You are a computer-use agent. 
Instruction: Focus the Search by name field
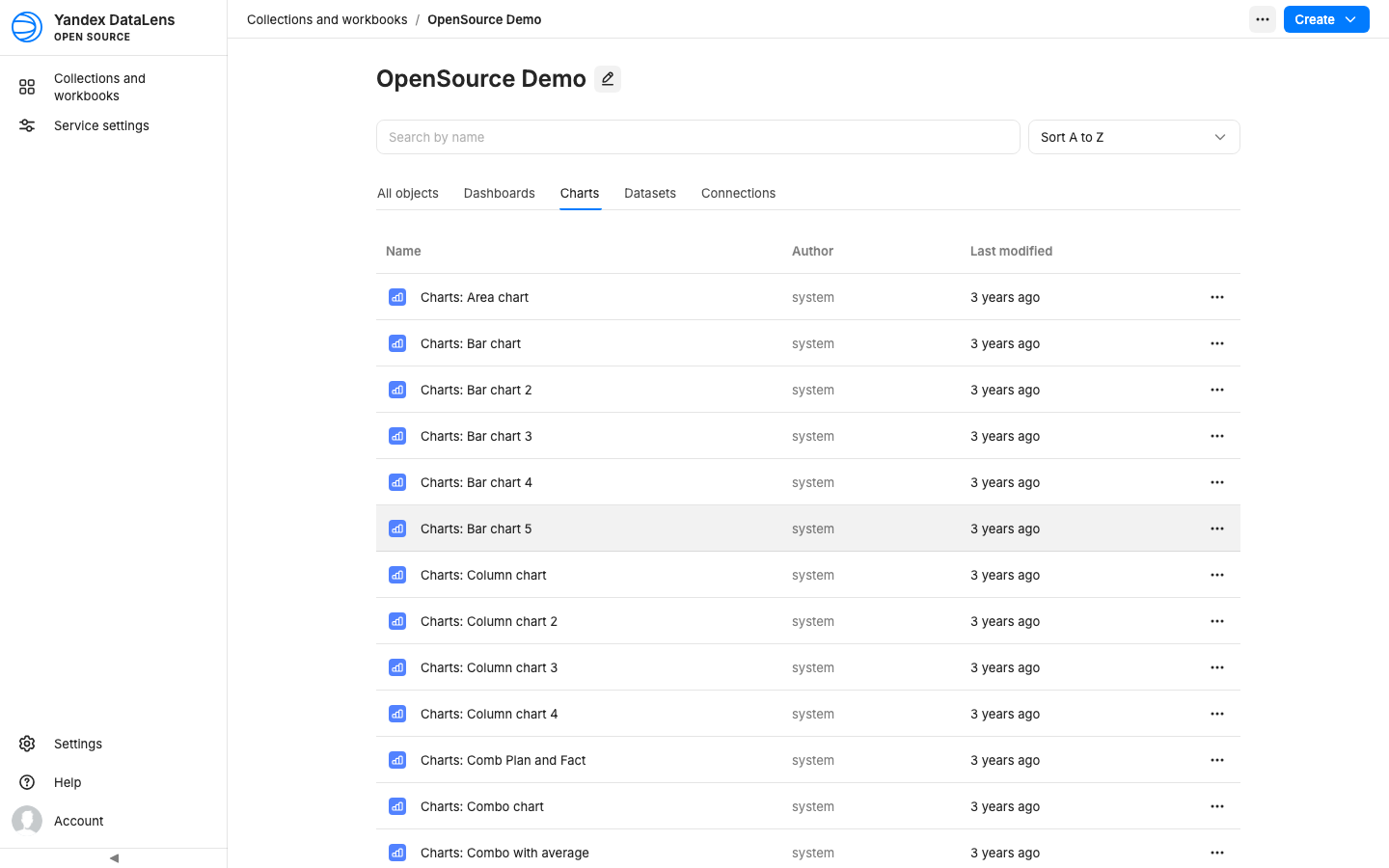(x=698, y=137)
